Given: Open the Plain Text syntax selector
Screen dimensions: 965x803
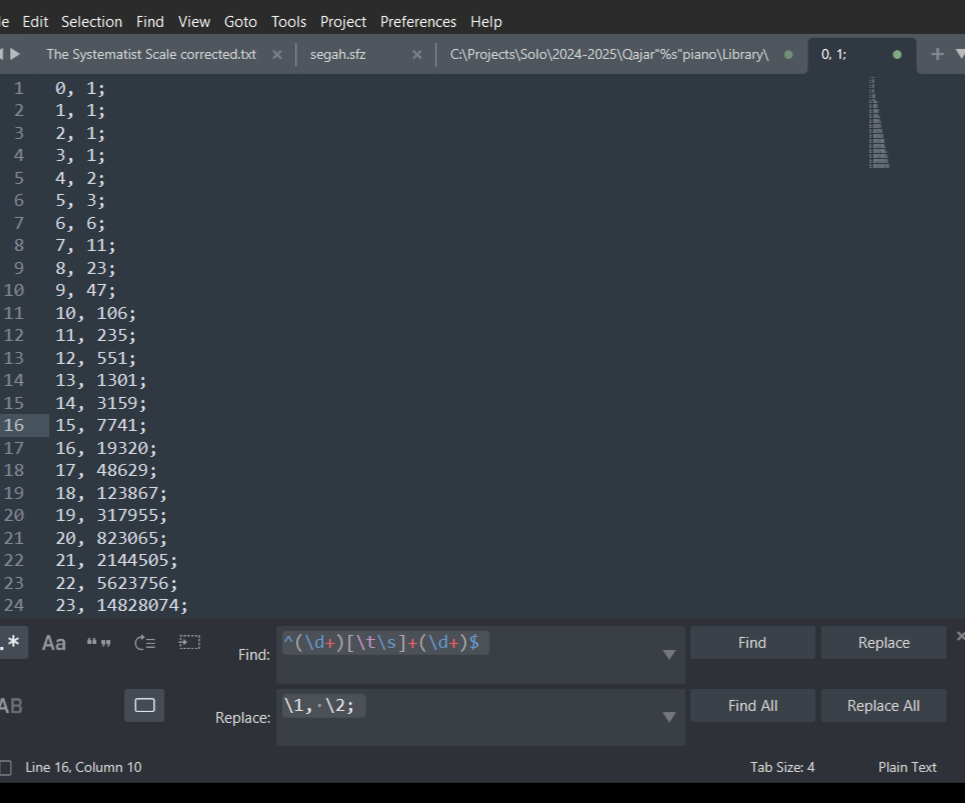Looking at the screenshot, I should (x=907, y=767).
